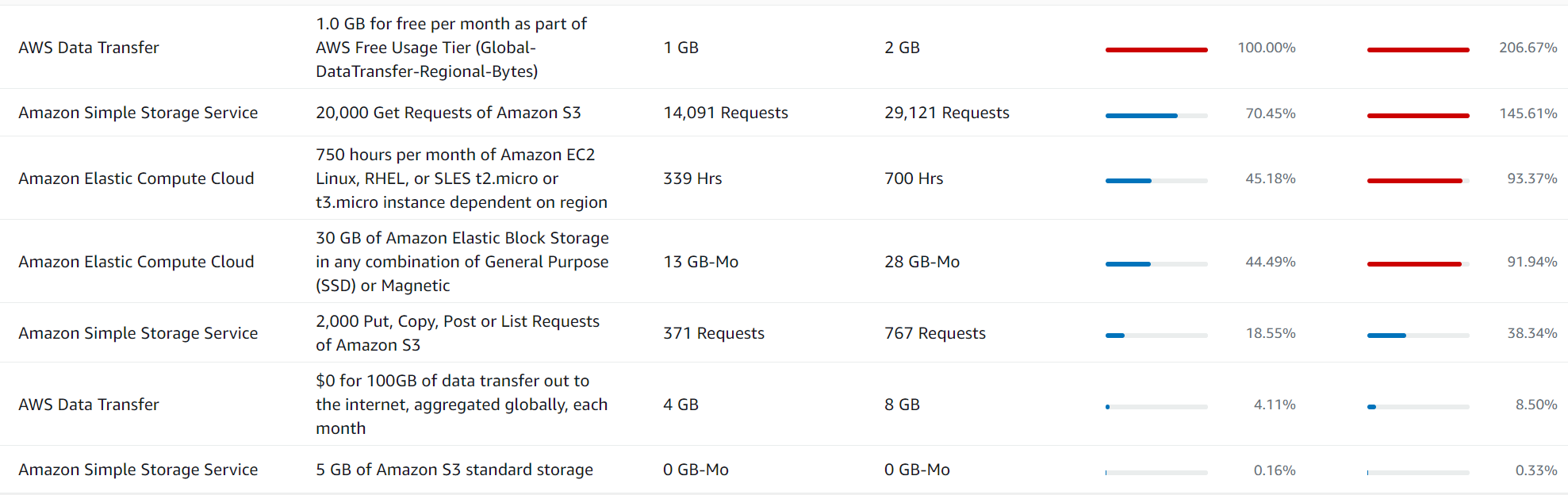Select the 20,000 Get Requests S3 description
Image resolution: width=1568 pixels, height=495 pixels.
448,113
